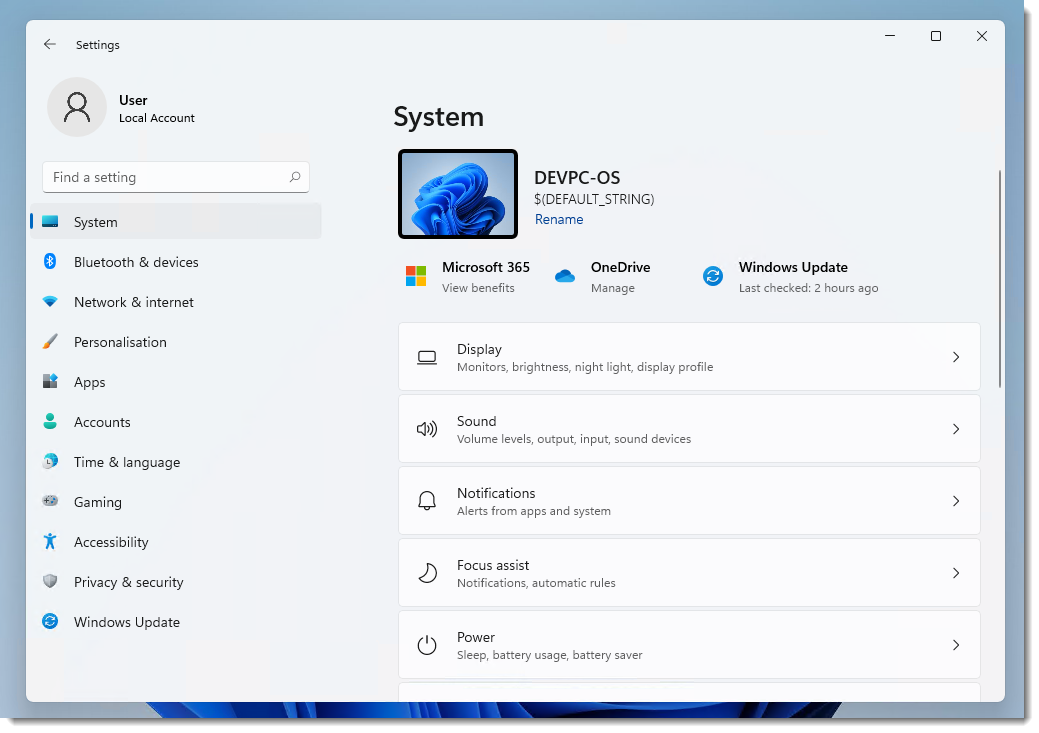Open the Accessibility icon
The height and width of the screenshot is (733, 1039).
[51, 542]
